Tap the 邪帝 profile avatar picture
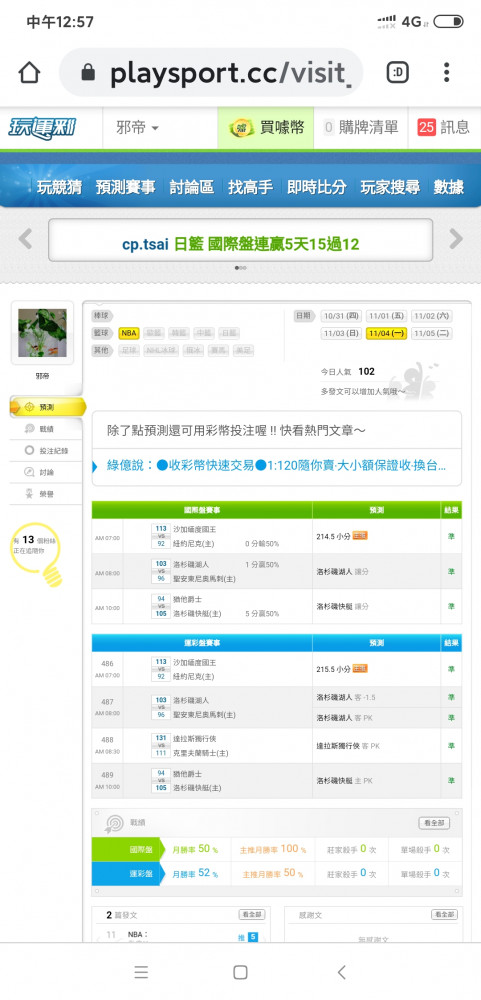Screen dimensions: 481x1000 point(42,332)
